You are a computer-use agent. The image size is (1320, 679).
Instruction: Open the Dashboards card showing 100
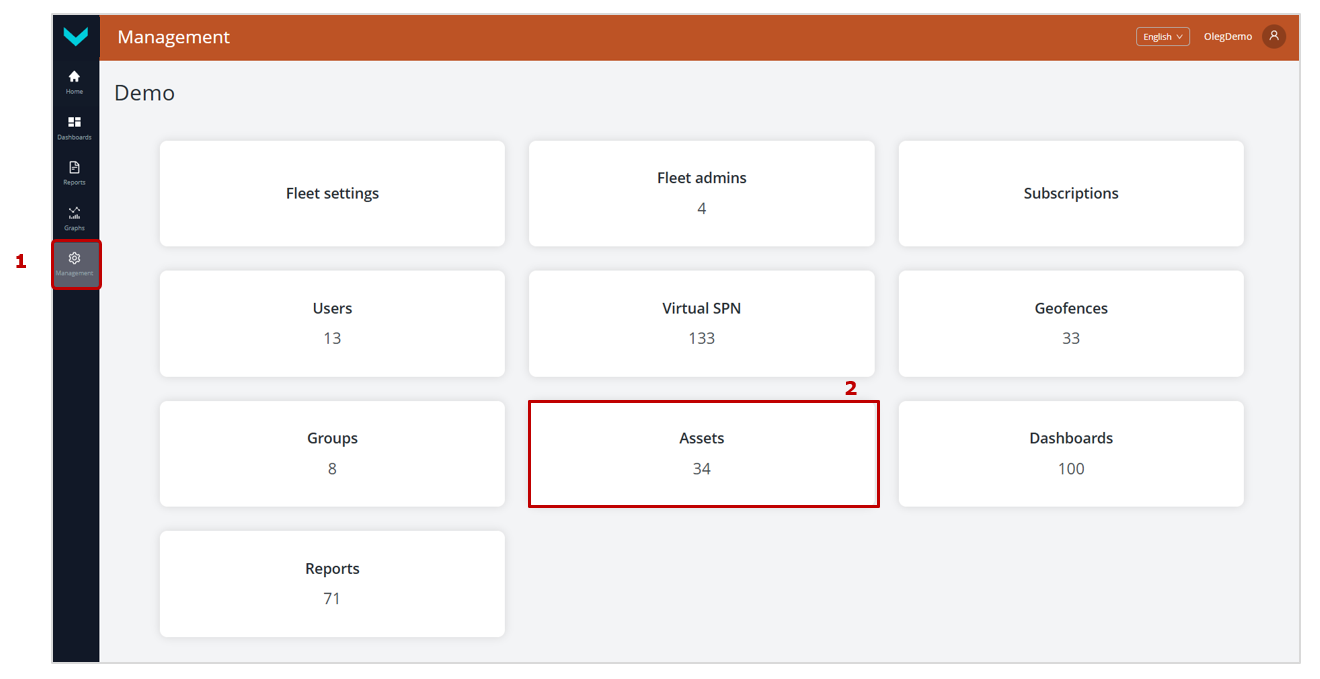tap(1071, 453)
